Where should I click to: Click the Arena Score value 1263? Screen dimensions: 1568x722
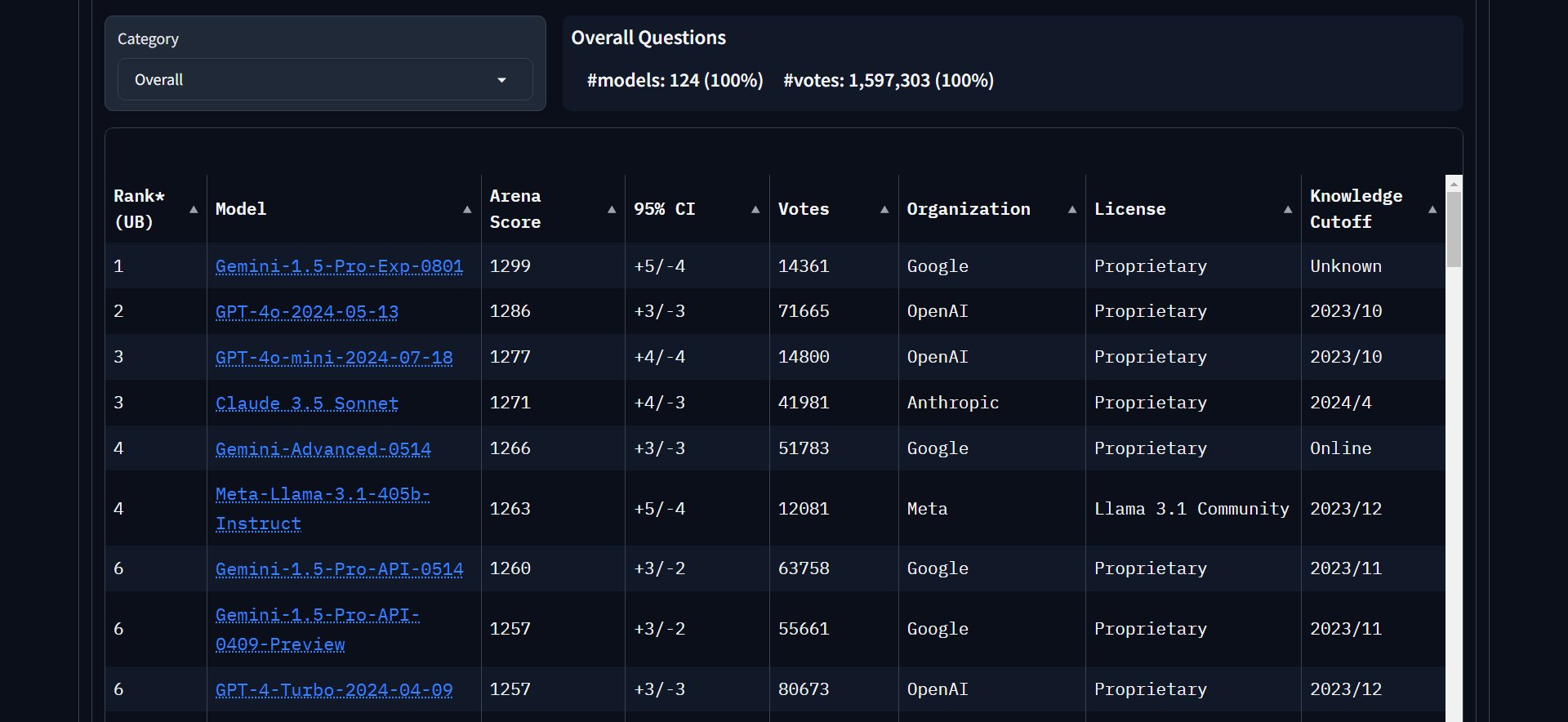510,509
